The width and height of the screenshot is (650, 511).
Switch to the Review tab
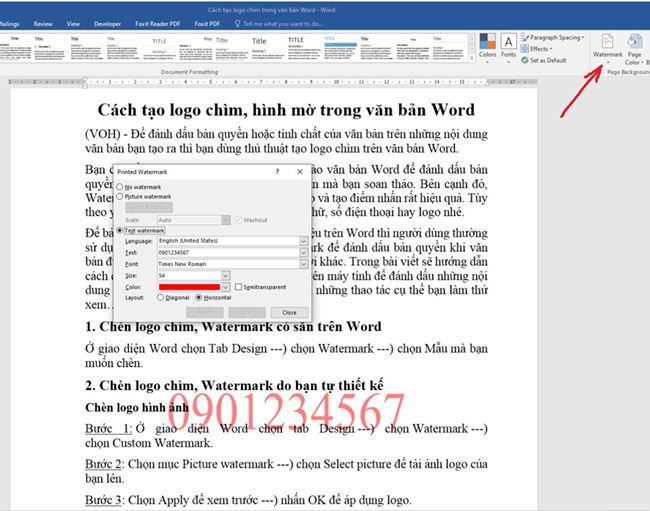pyautogui.click(x=43, y=24)
